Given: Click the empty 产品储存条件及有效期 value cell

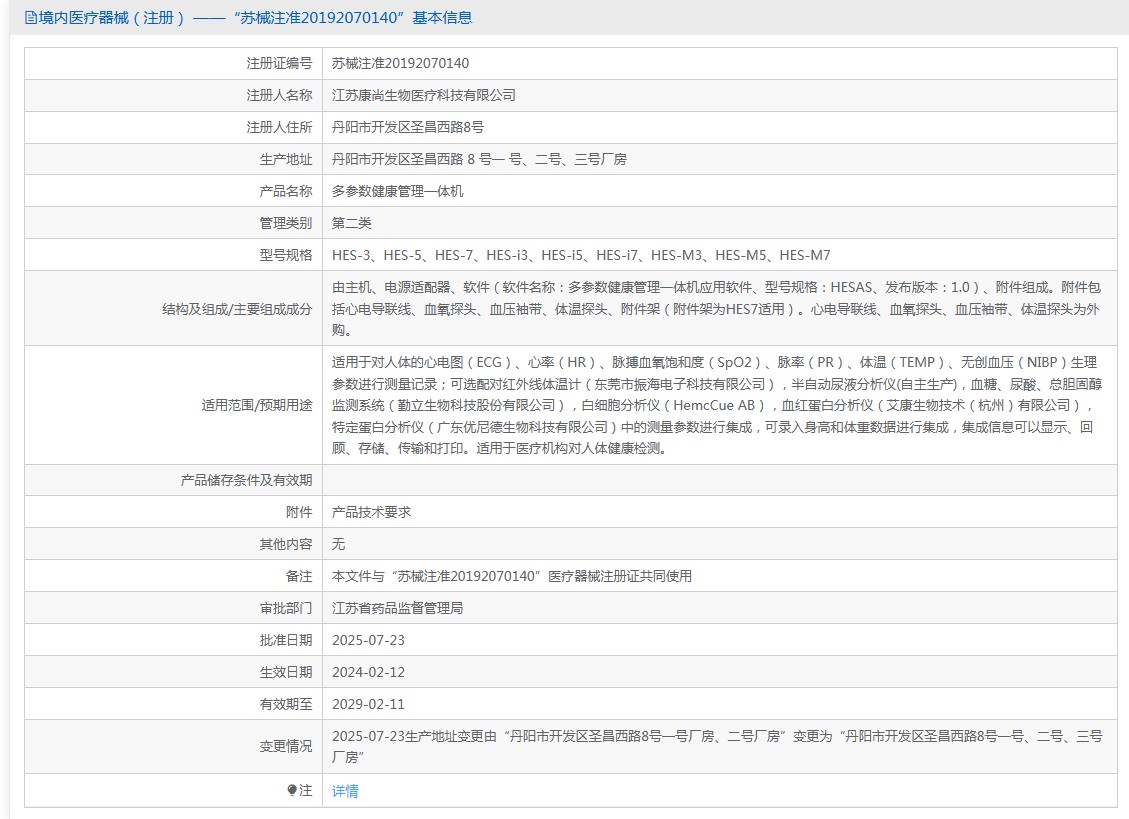Looking at the screenshot, I should [719, 480].
